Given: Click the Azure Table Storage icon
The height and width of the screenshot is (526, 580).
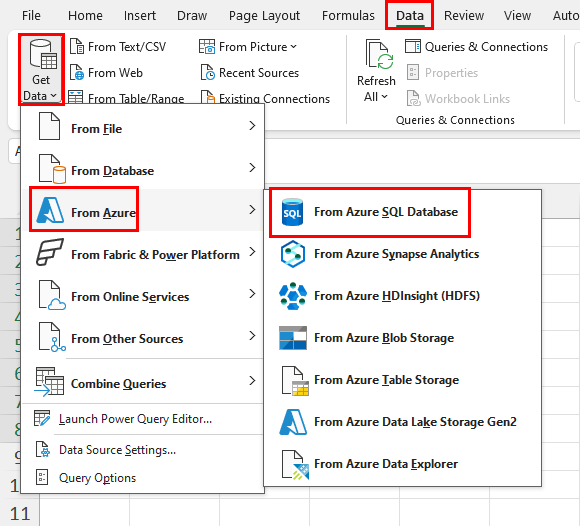Looking at the screenshot, I should coord(295,381).
